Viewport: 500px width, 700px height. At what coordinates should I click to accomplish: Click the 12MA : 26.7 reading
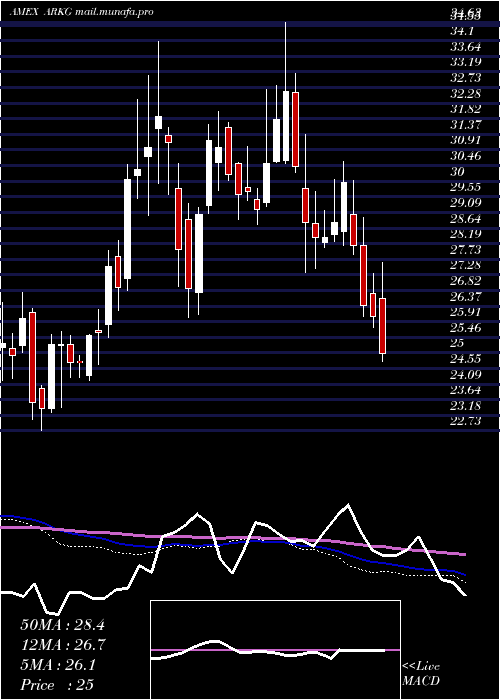(x=62, y=645)
